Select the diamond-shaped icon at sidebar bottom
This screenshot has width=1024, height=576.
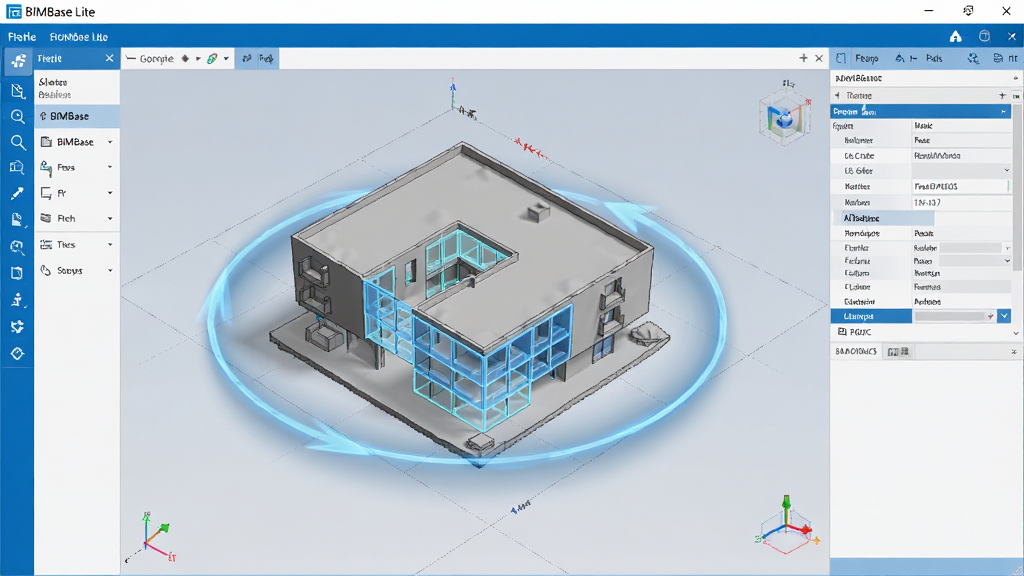[x=17, y=353]
